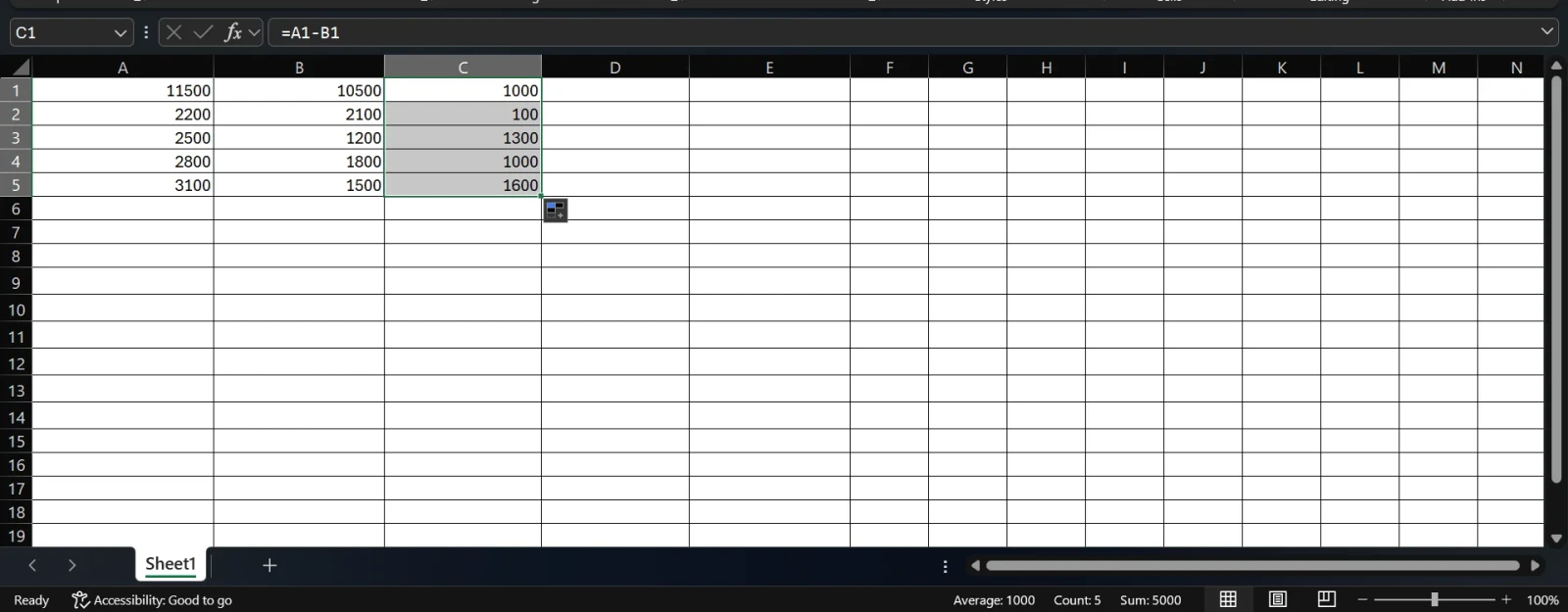The image size is (1568, 612).
Task: Switch to Page Layout view
Action: [x=1278, y=599]
